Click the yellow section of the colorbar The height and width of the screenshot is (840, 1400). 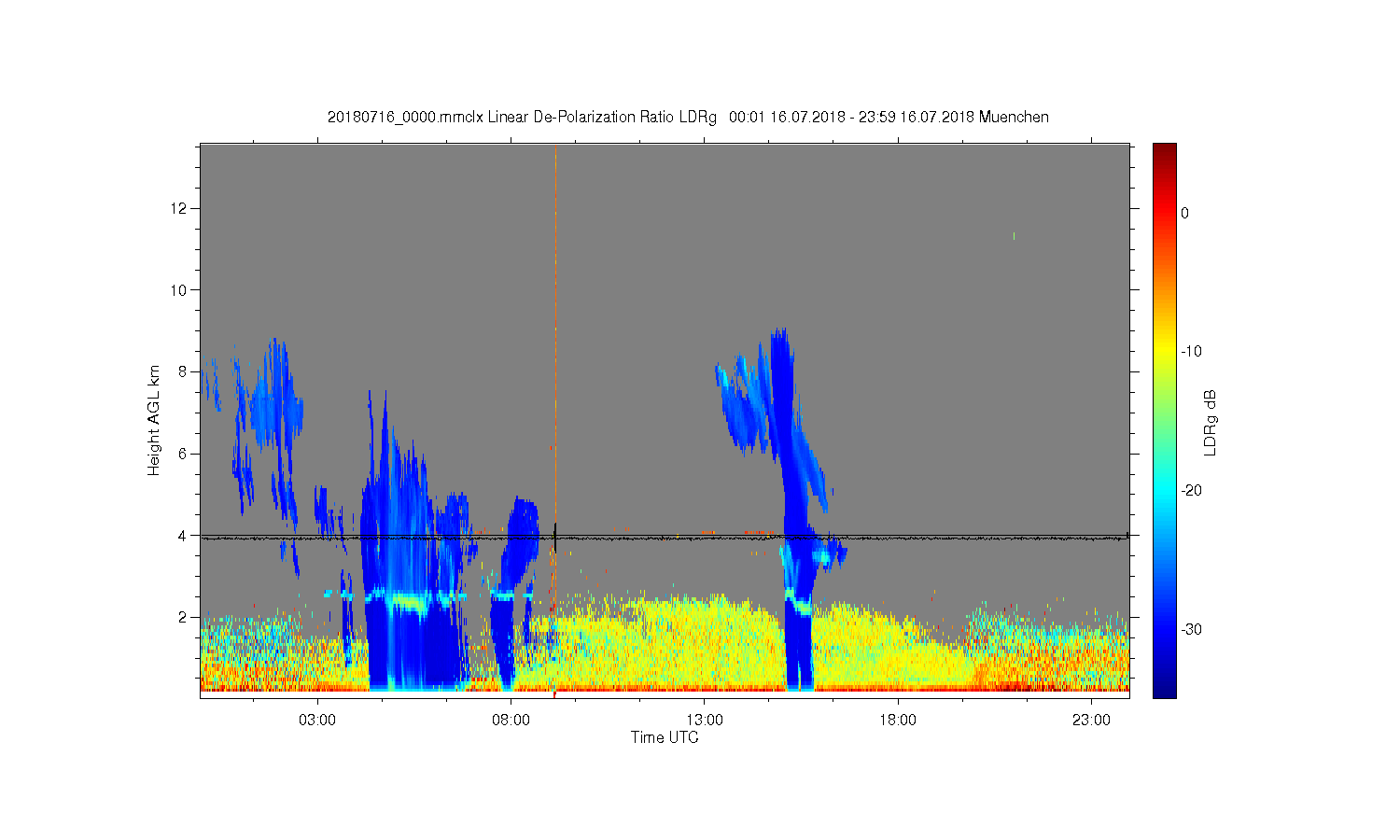(x=1165, y=352)
